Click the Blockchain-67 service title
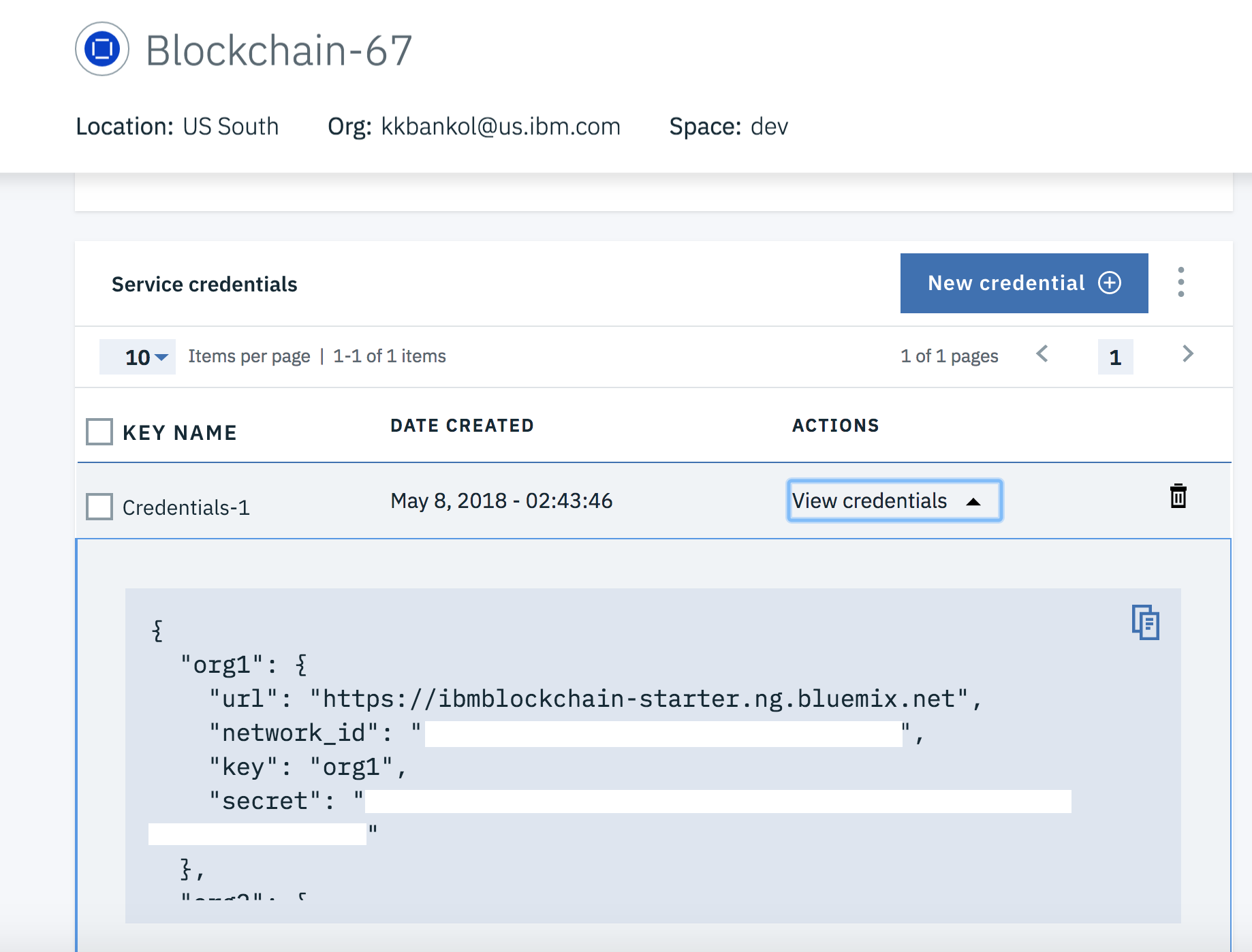The height and width of the screenshot is (952, 1252). tap(279, 50)
